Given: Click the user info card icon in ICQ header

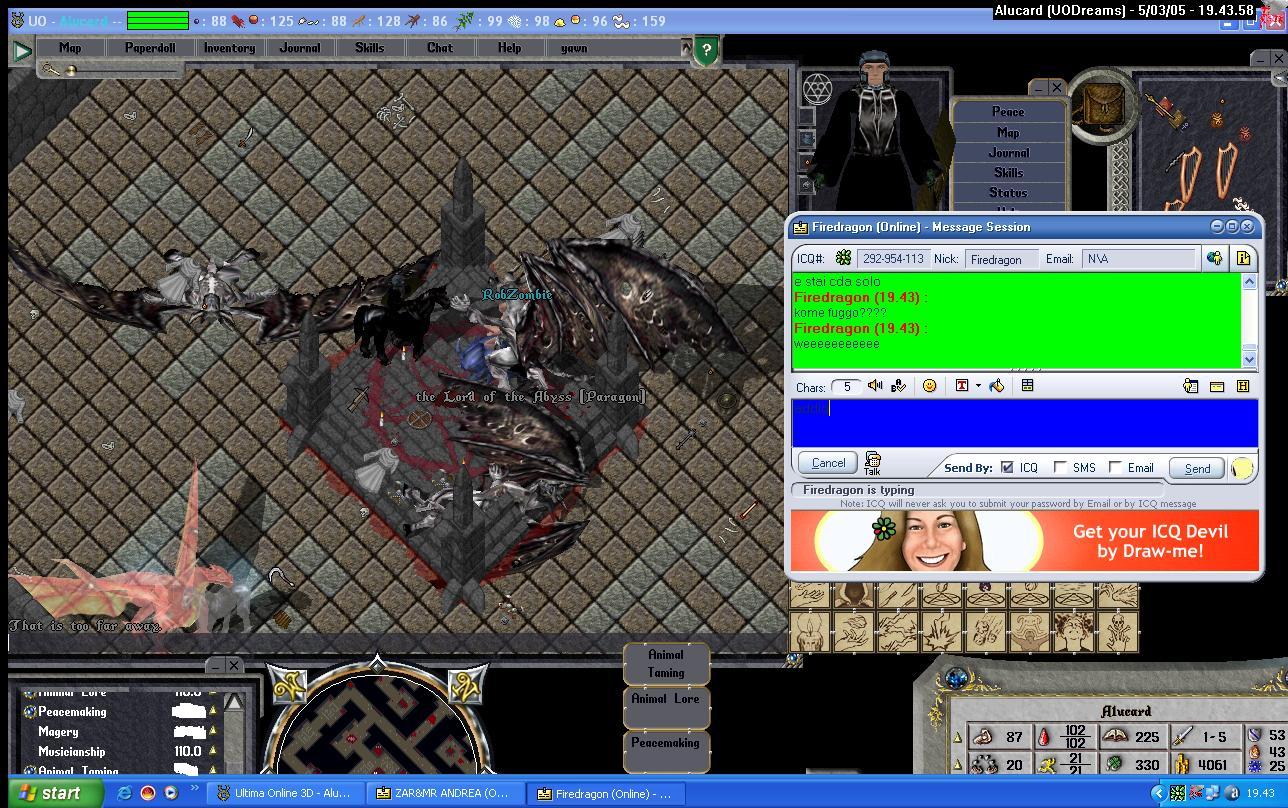Looking at the screenshot, I should point(1243,258).
